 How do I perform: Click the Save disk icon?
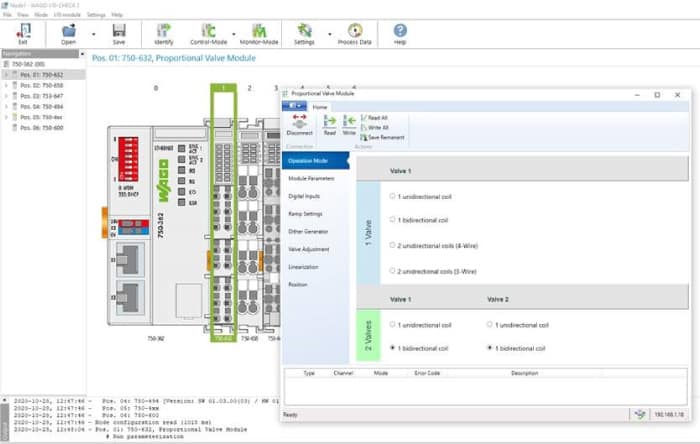coord(119,33)
